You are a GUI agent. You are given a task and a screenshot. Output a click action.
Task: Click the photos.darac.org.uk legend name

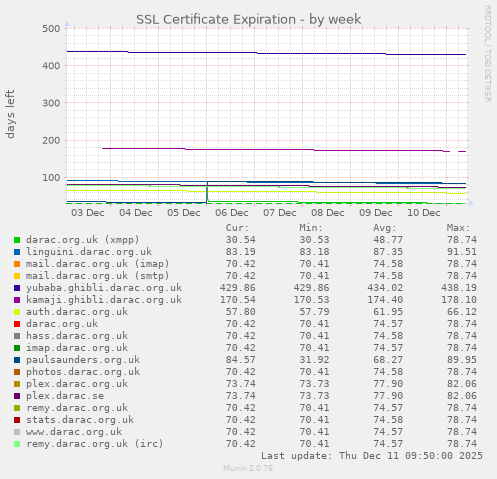83,372
